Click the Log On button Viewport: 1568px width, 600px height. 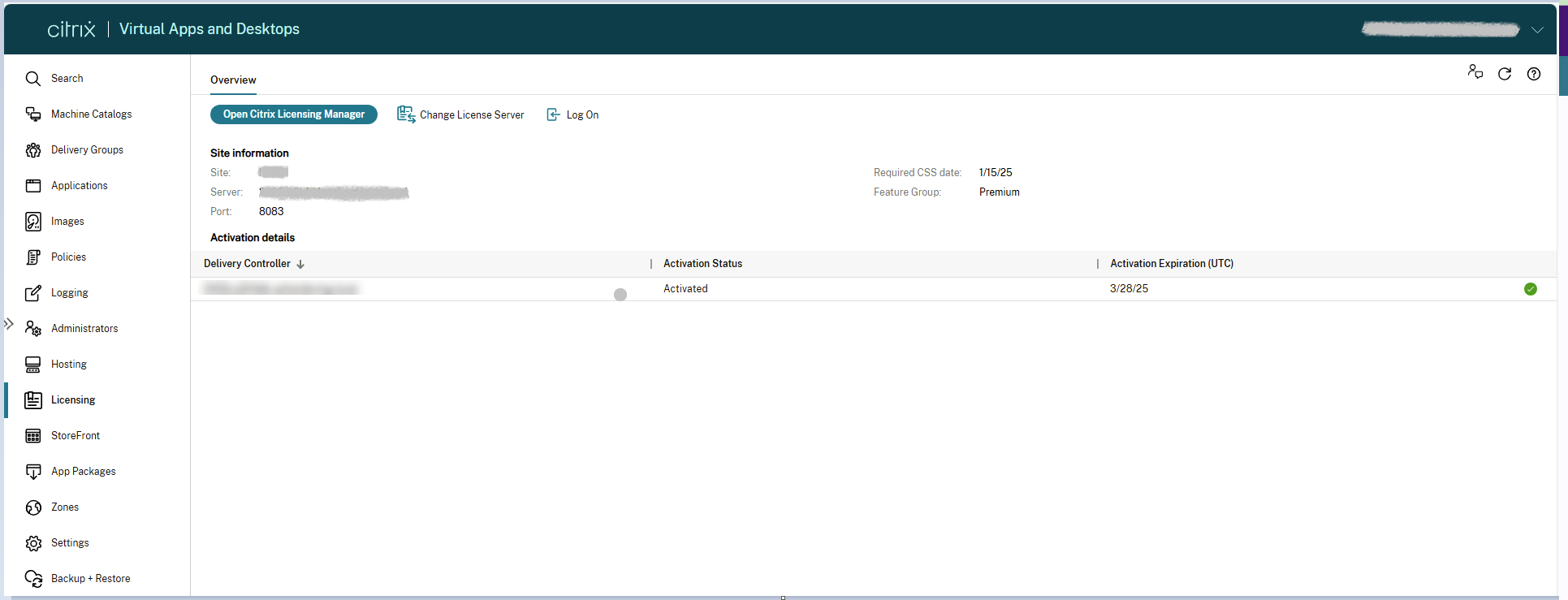pos(572,114)
